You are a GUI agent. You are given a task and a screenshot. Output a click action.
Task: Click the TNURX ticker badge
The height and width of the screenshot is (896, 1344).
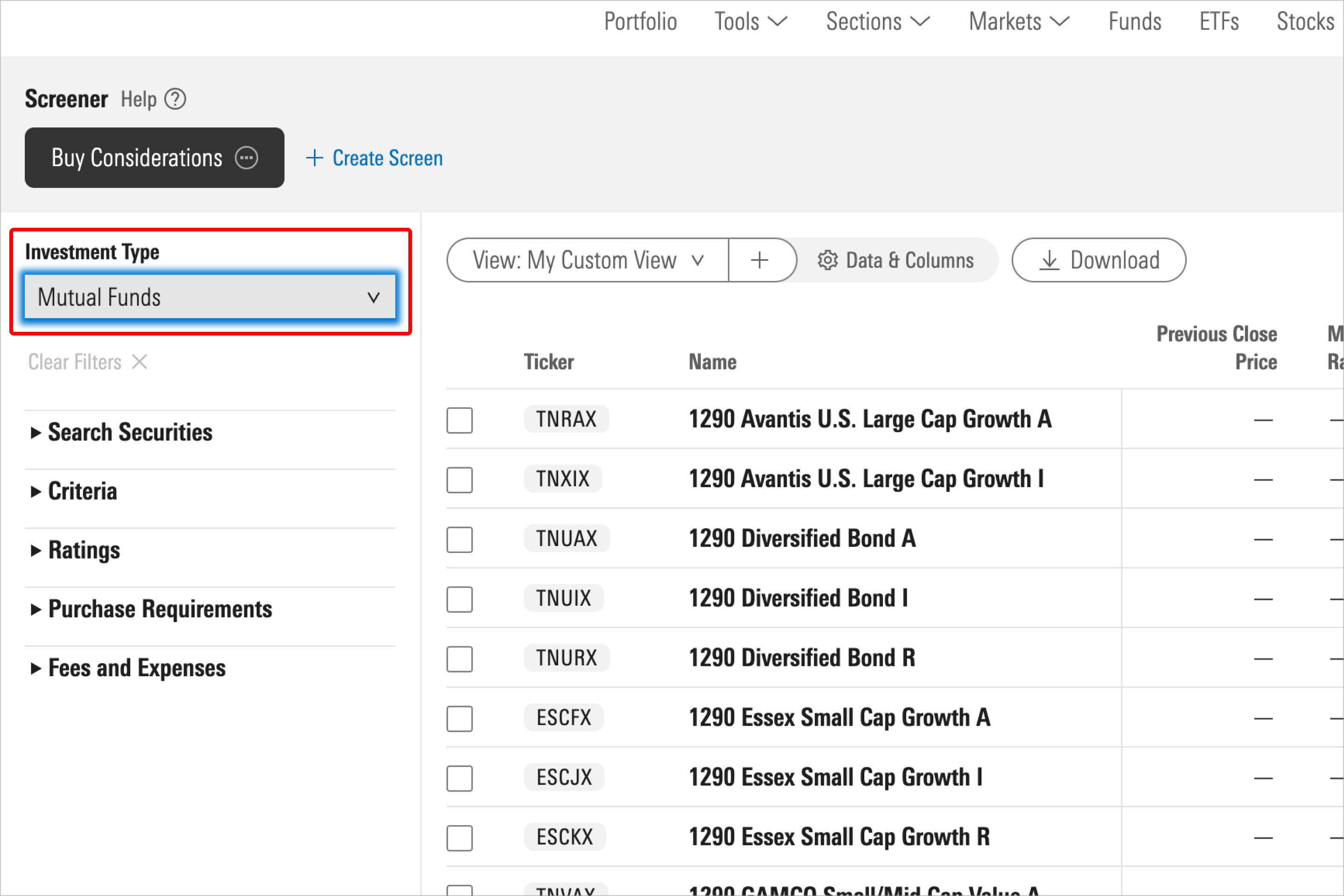567,658
